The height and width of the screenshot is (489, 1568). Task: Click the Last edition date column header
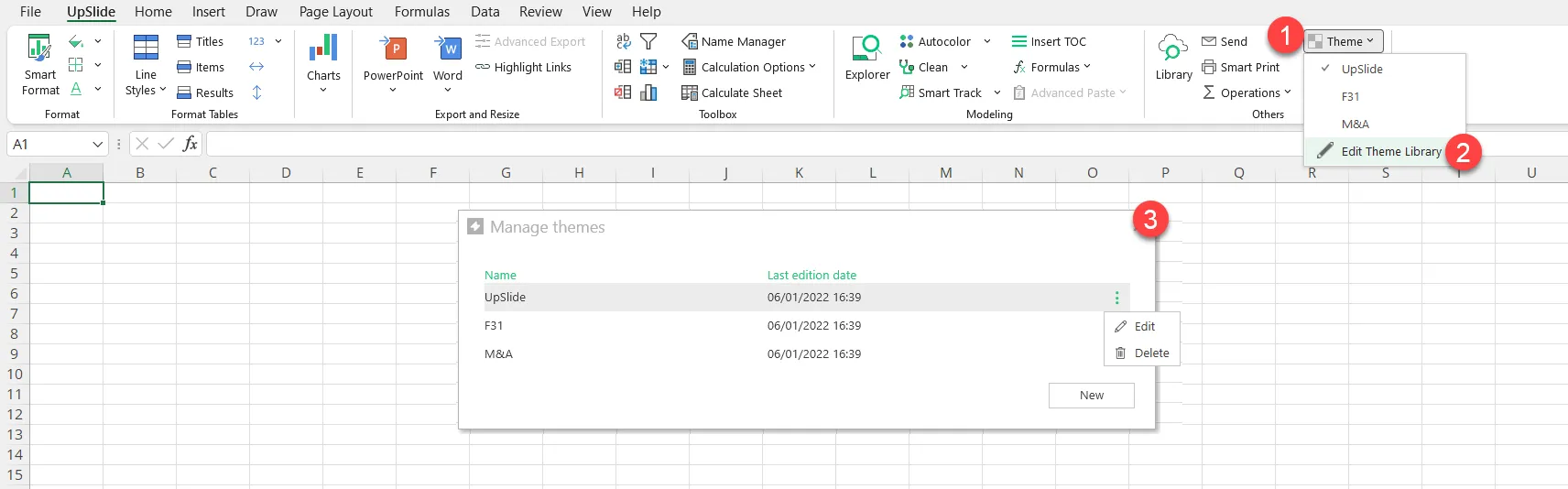(811, 275)
